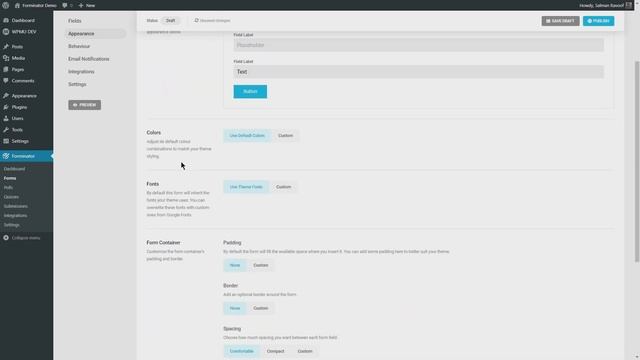Image resolution: width=640 pixels, height=360 pixels.
Task: Choose Comfortable spacing
Action: [x=241, y=351]
